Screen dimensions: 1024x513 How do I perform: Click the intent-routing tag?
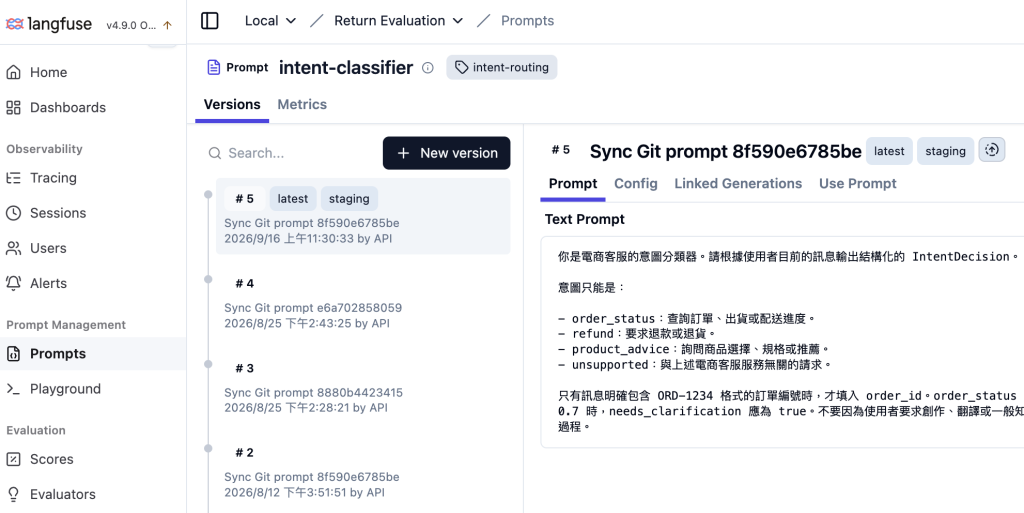(x=502, y=67)
